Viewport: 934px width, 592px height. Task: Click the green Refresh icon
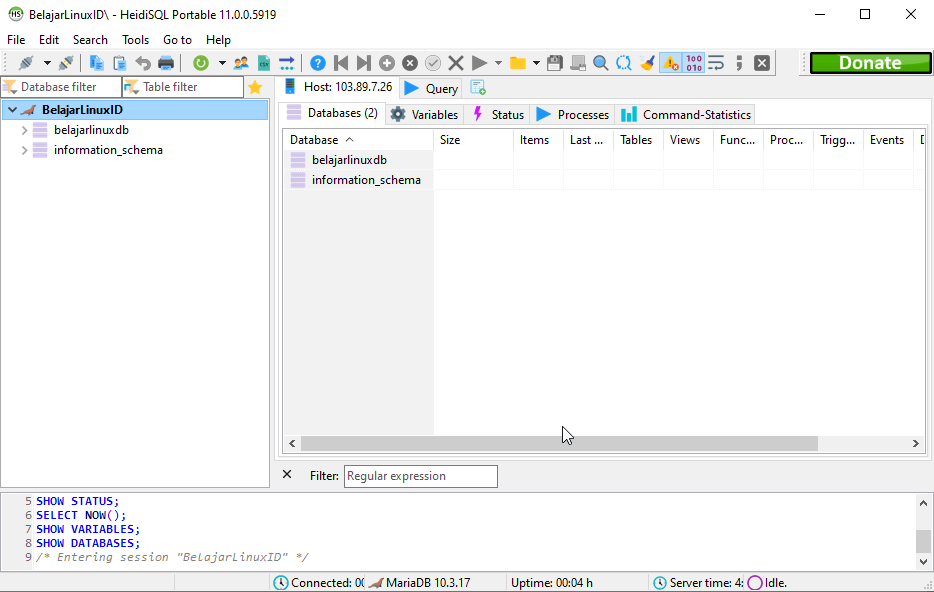201,63
